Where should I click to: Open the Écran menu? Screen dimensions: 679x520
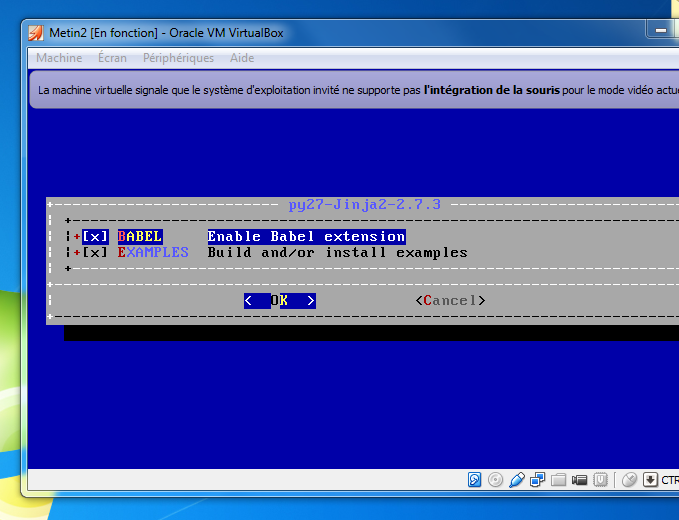(x=112, y=58)
